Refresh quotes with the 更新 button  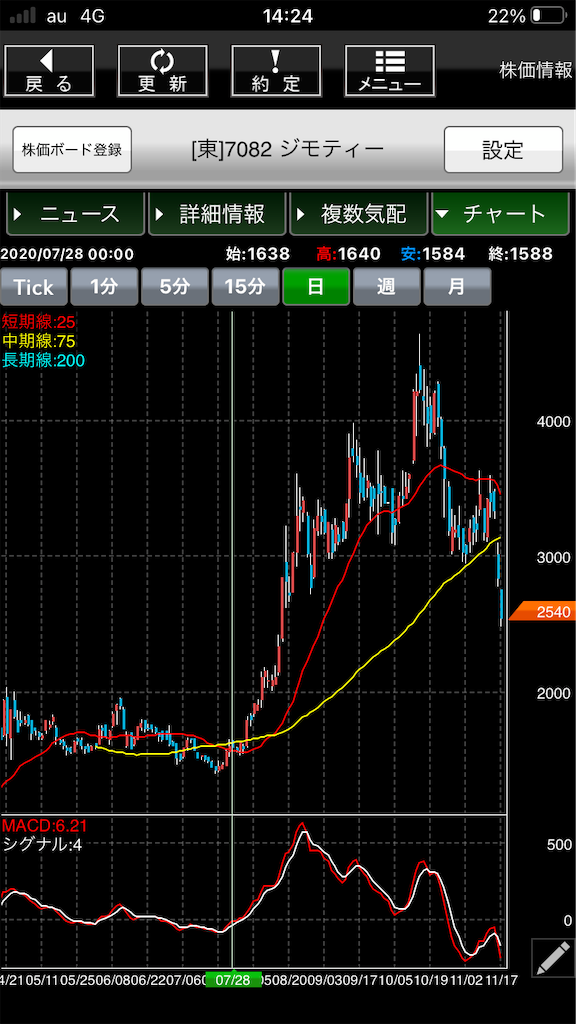point(163,71)
